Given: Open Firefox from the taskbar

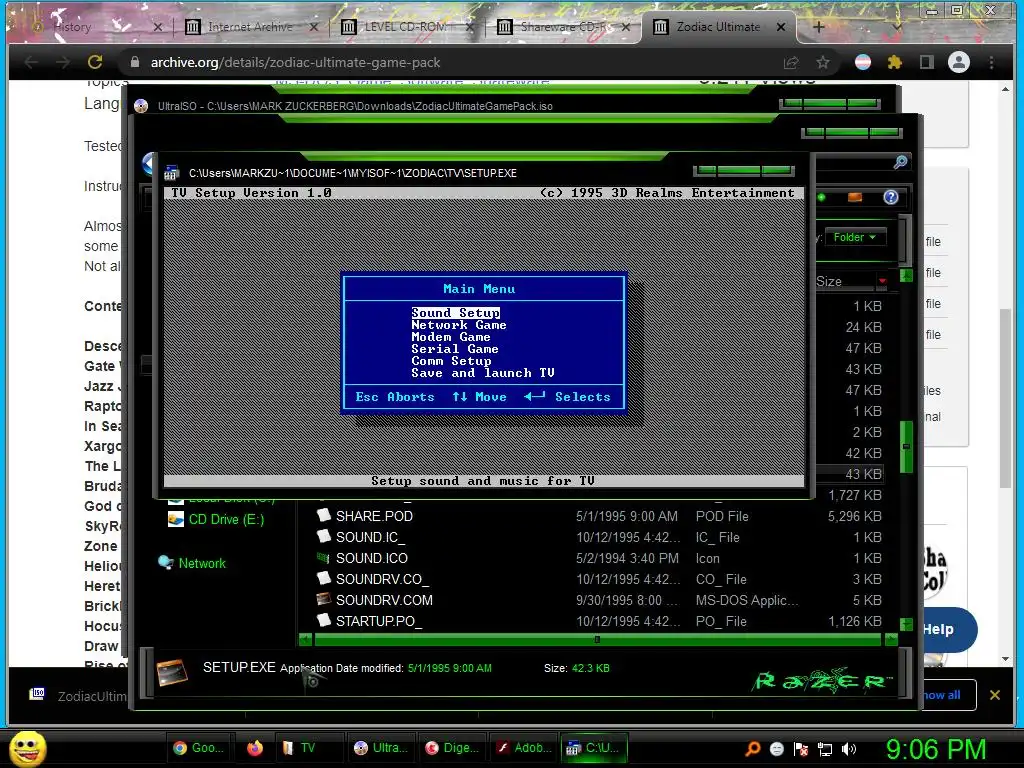Looking at the screenshot, I should coord(255,748).
